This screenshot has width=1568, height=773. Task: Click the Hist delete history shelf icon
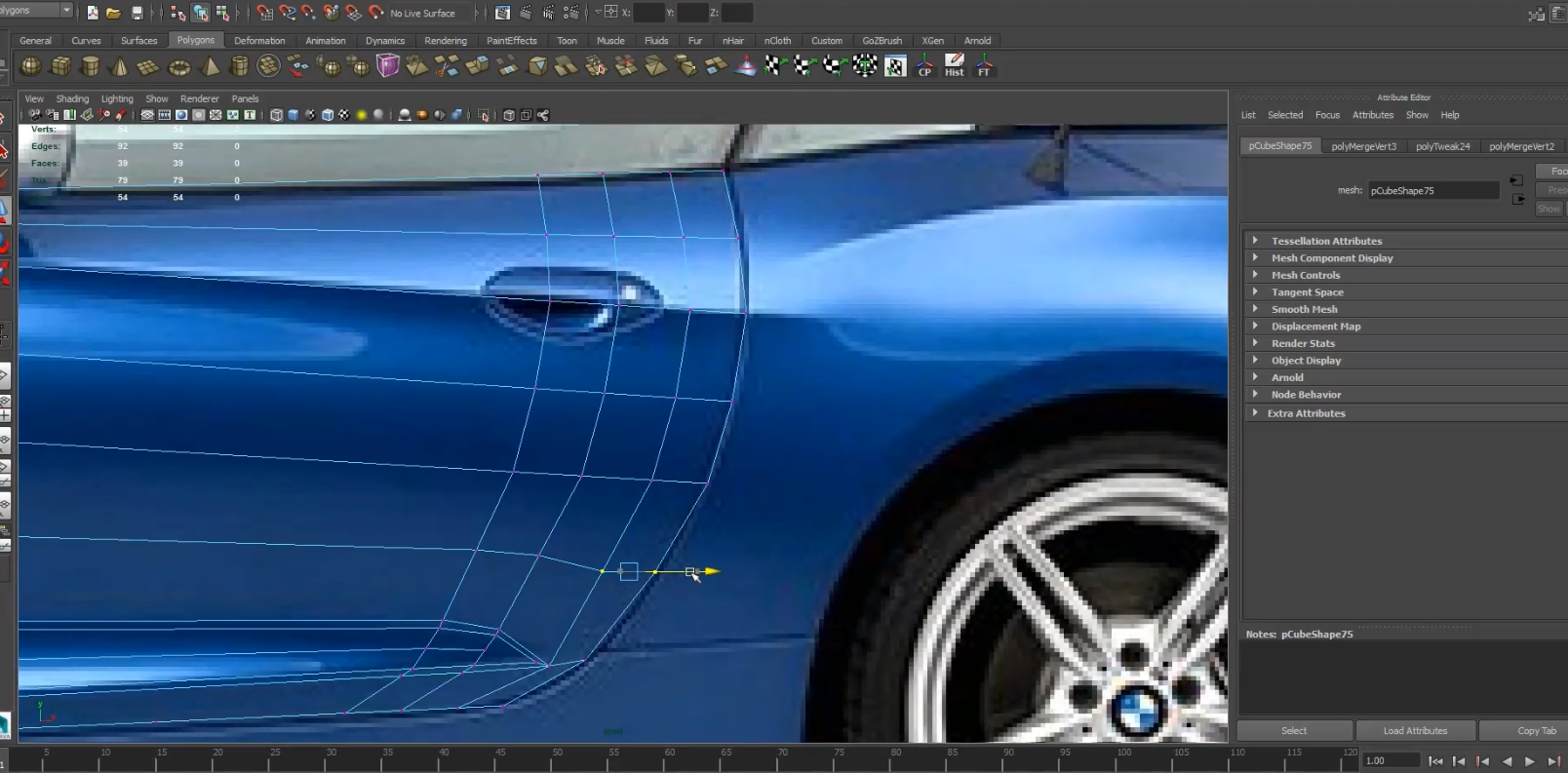(955, 66)
